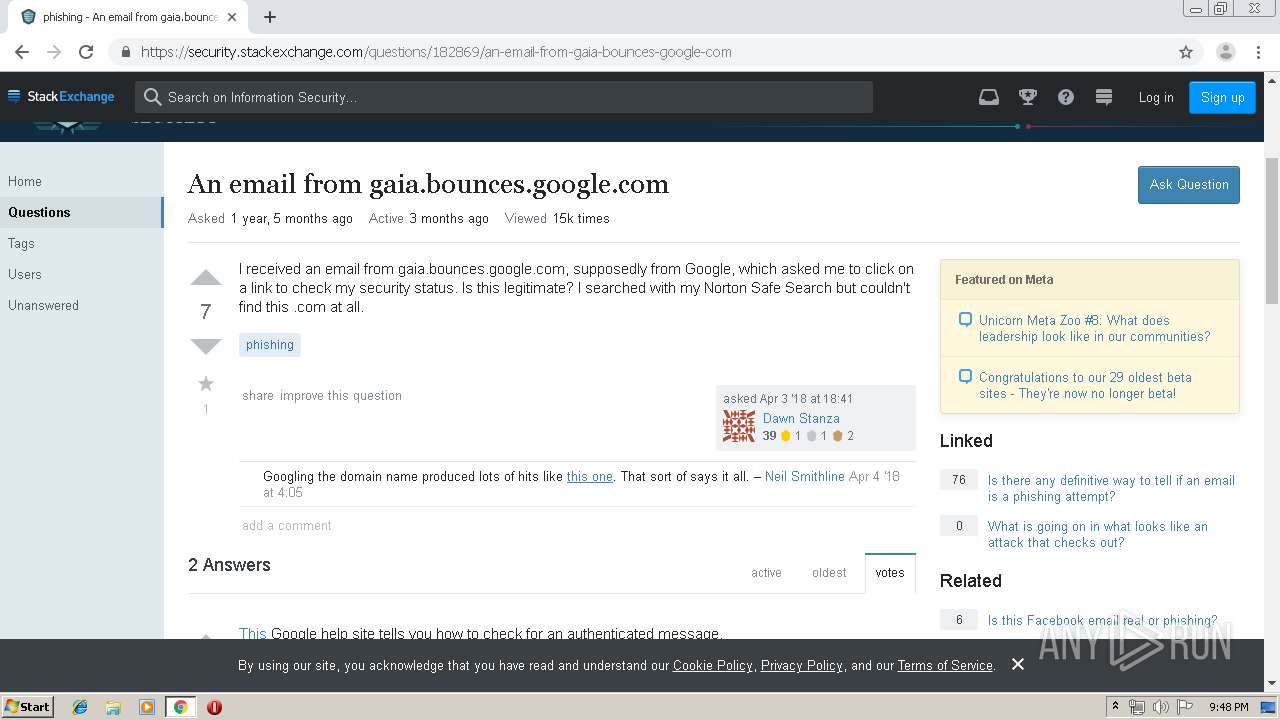Click Dawn Stanza's avatar image

point(739,426)
